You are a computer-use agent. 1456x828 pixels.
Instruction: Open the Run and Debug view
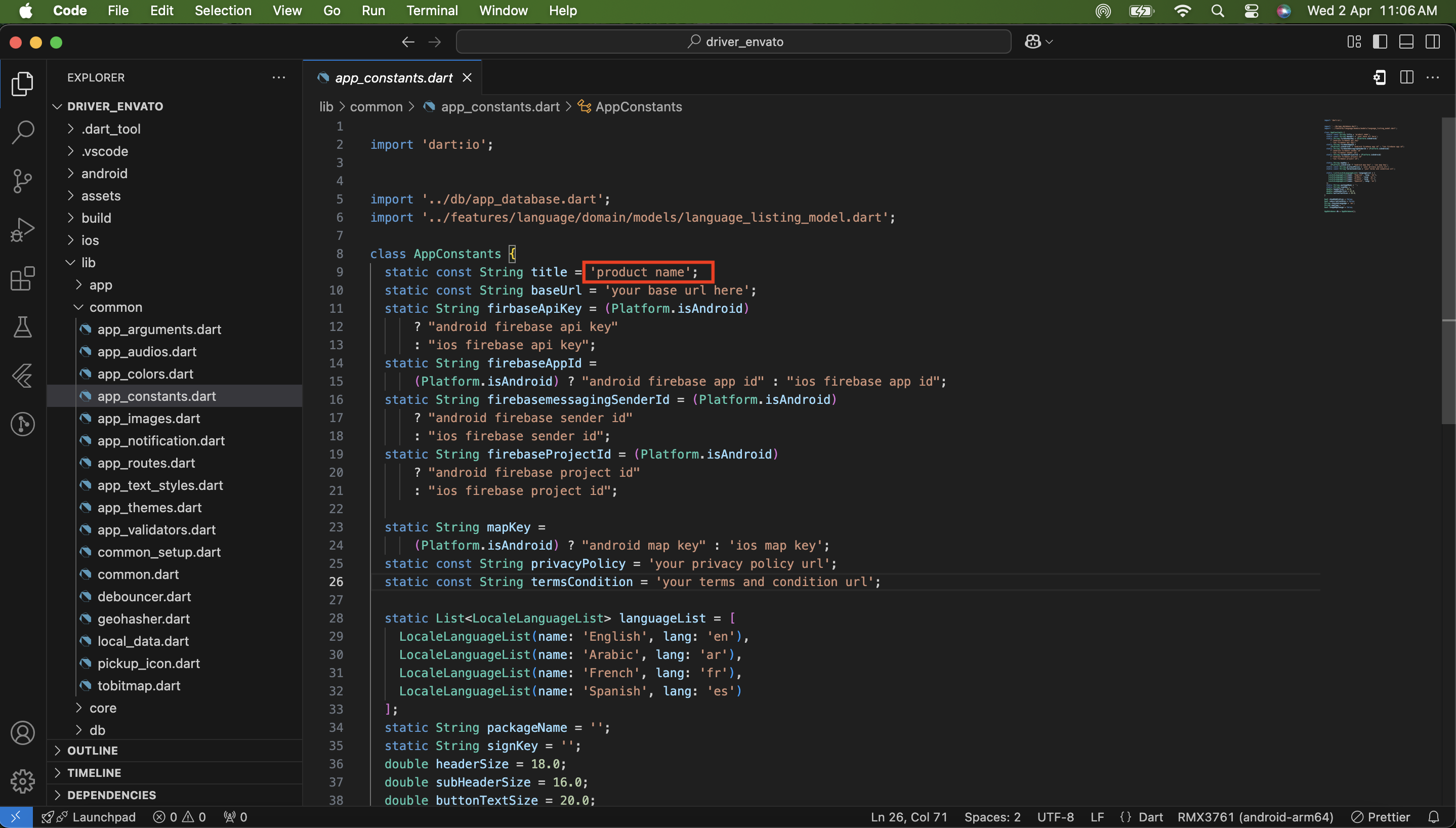(23, 230)
